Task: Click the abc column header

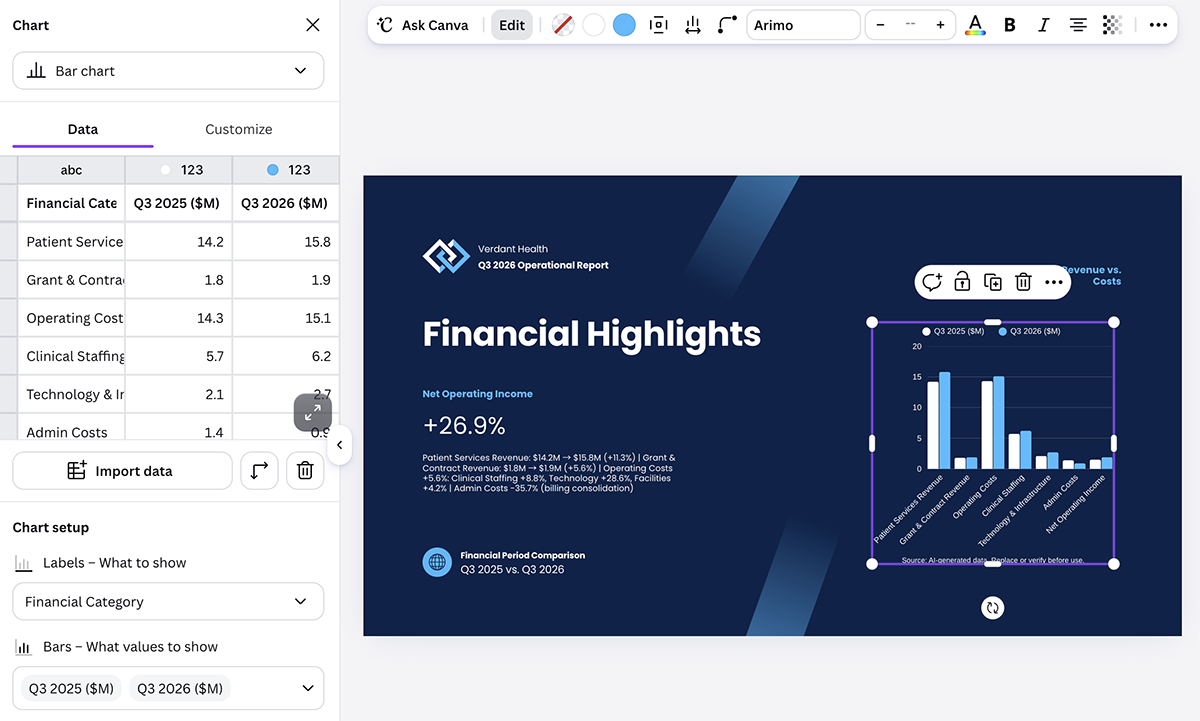Action: point(71,170)
